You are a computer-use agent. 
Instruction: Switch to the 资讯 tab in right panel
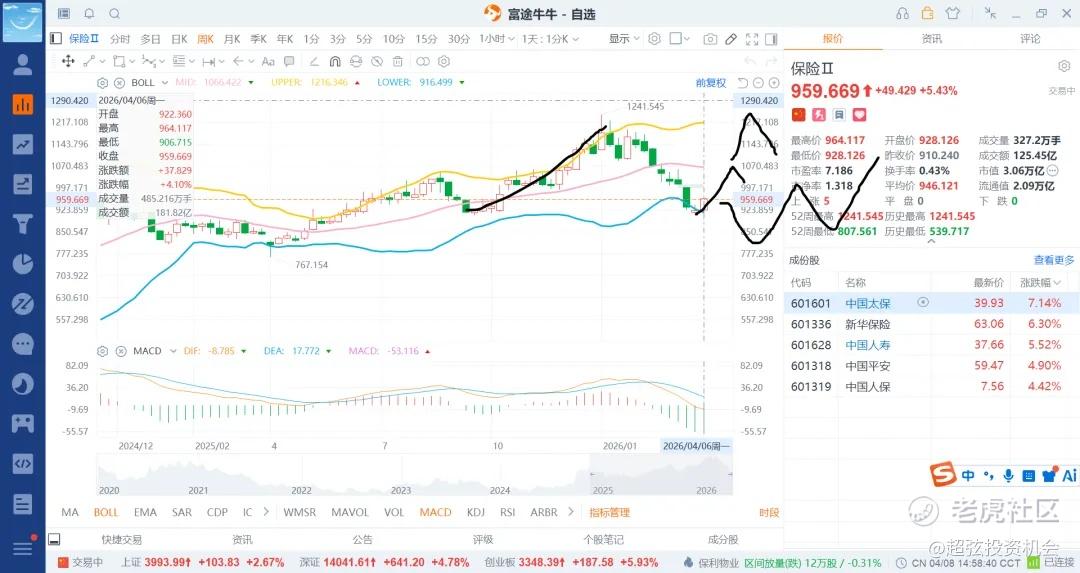[931, 39]
